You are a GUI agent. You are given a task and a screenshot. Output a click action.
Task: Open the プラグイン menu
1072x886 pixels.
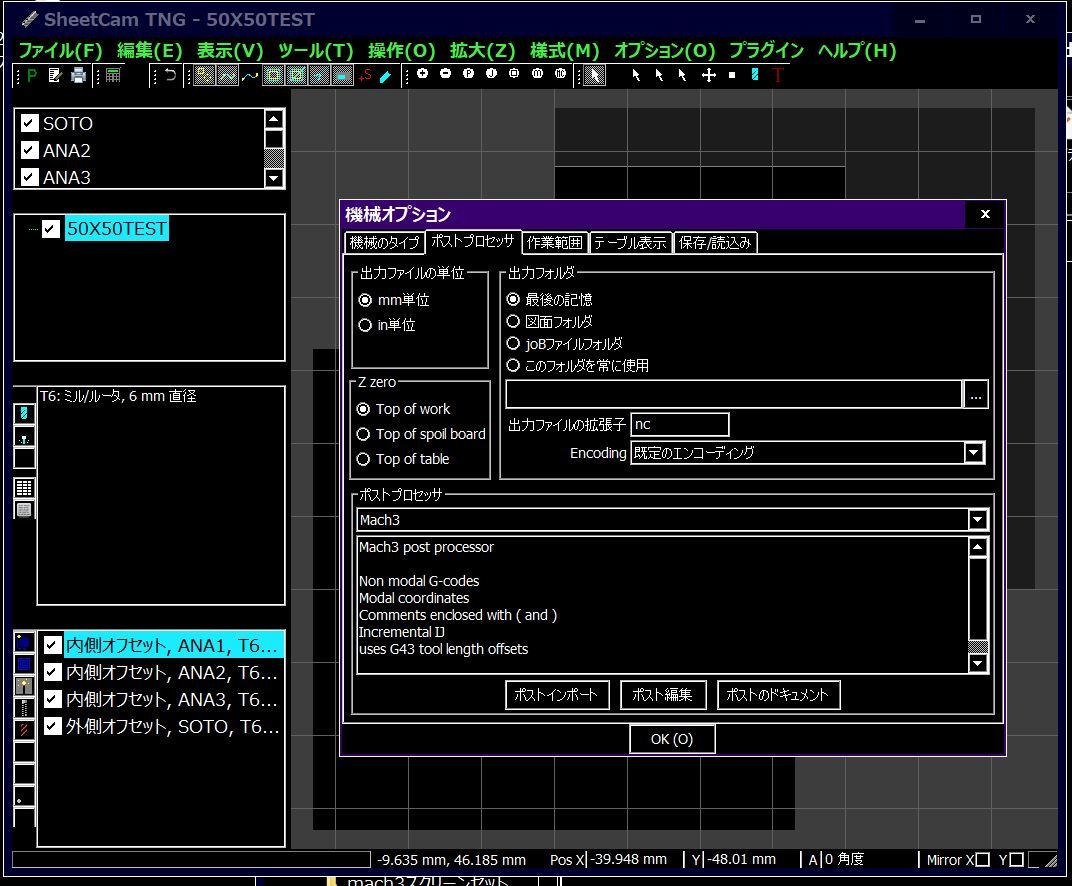(766, 51)
